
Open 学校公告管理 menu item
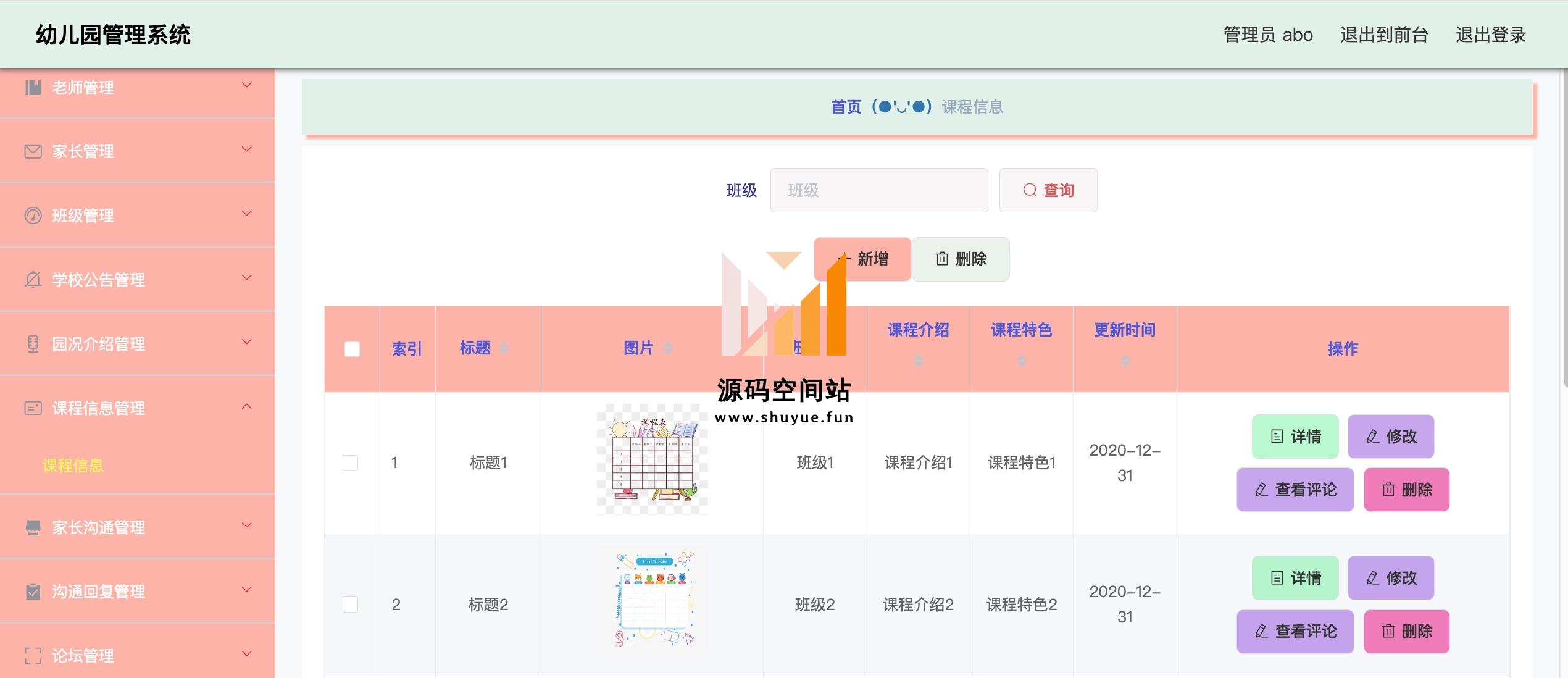(138, 280)
